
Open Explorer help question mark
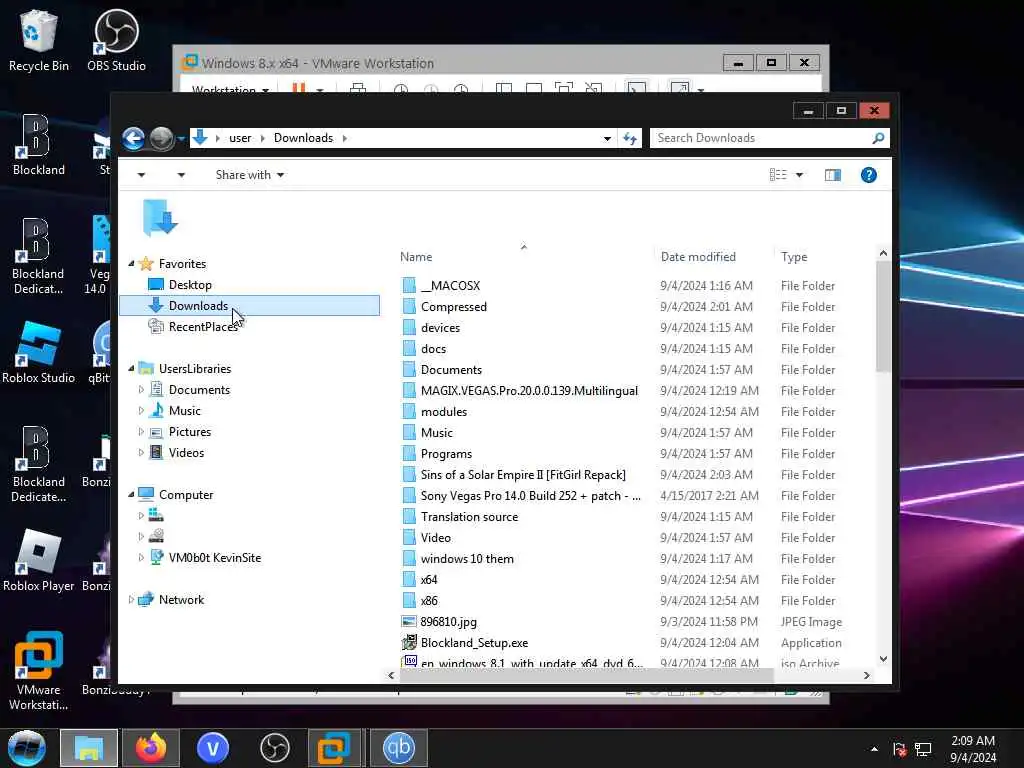pos(868,175)
